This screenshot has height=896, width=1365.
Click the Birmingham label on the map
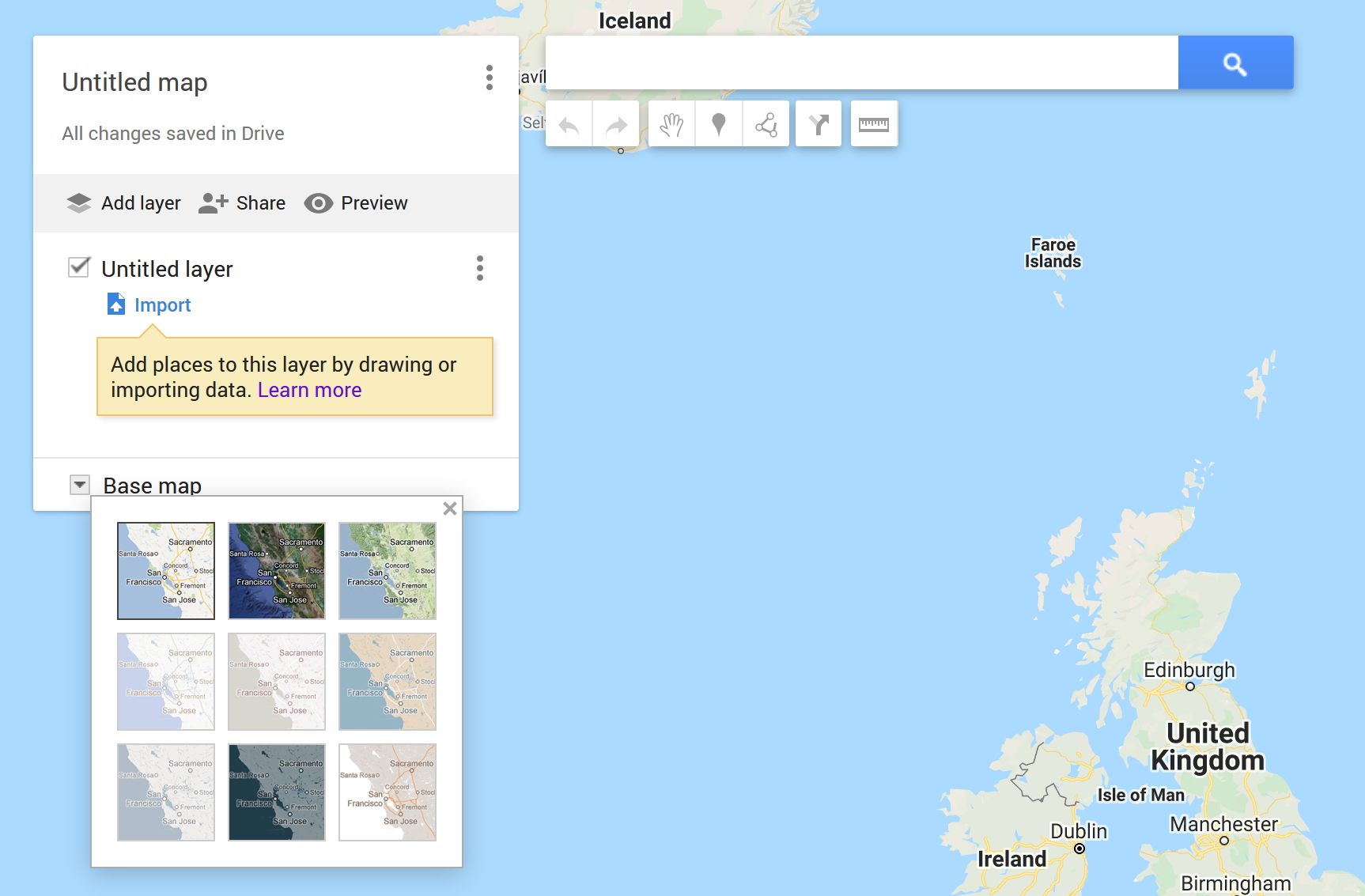[1235, 883]
